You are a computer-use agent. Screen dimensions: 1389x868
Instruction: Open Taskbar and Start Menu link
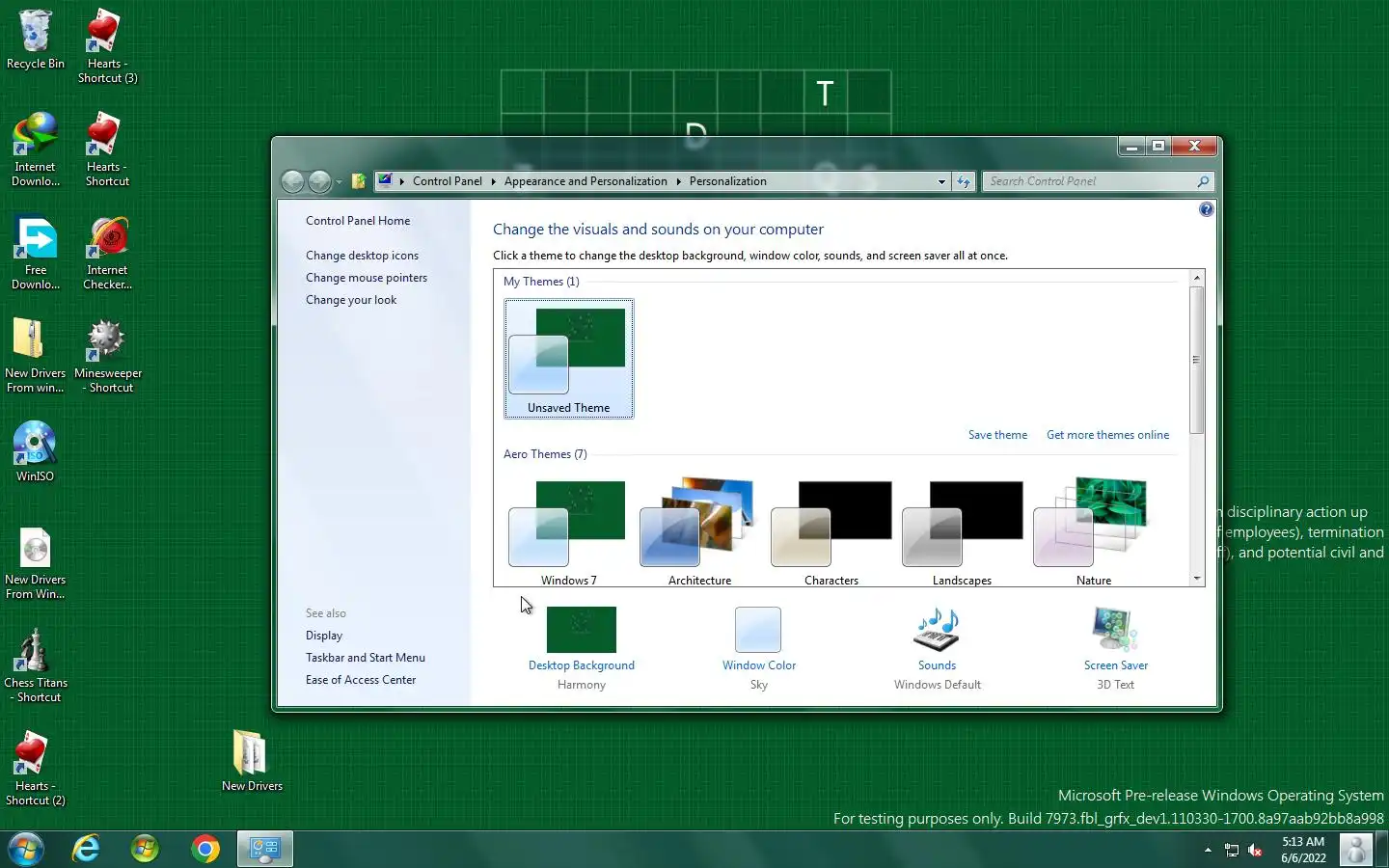coord(366,658)
